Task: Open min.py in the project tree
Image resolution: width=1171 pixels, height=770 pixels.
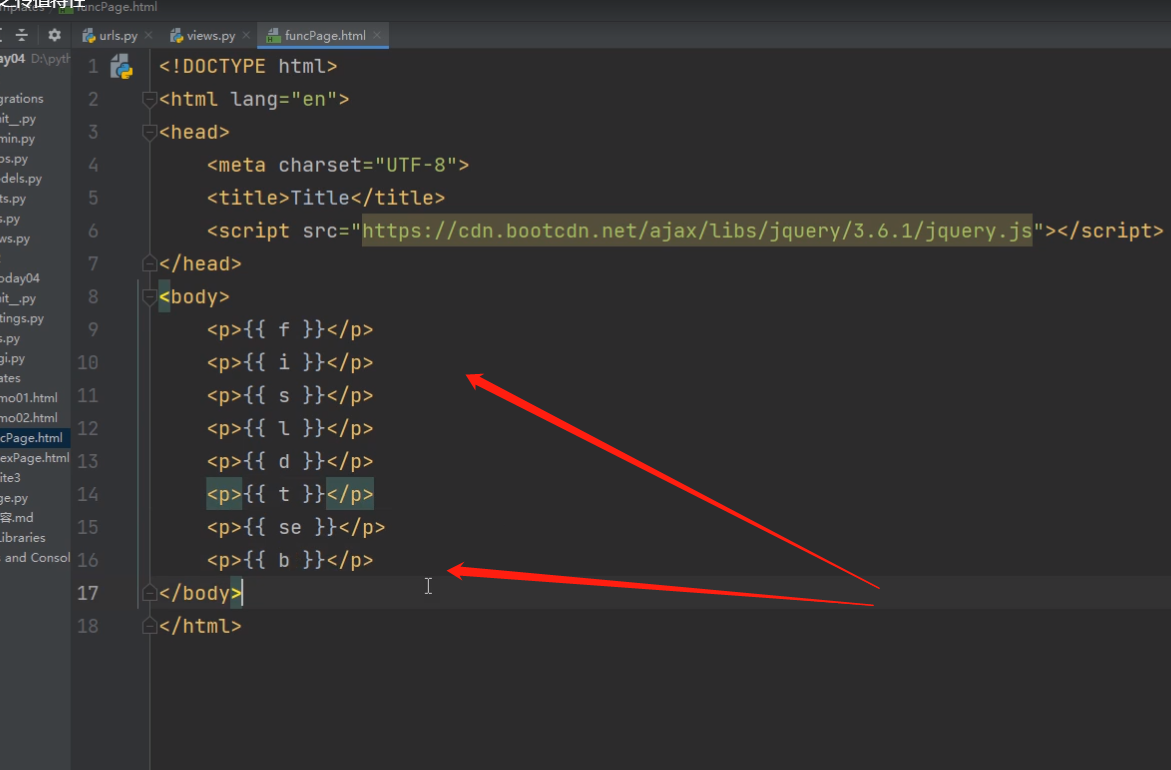Action: 17,139
